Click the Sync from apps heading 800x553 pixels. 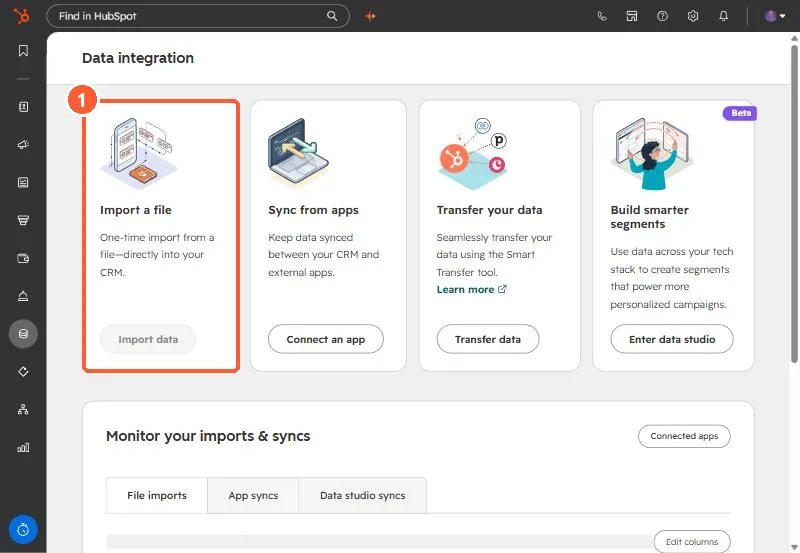(313, 210)
